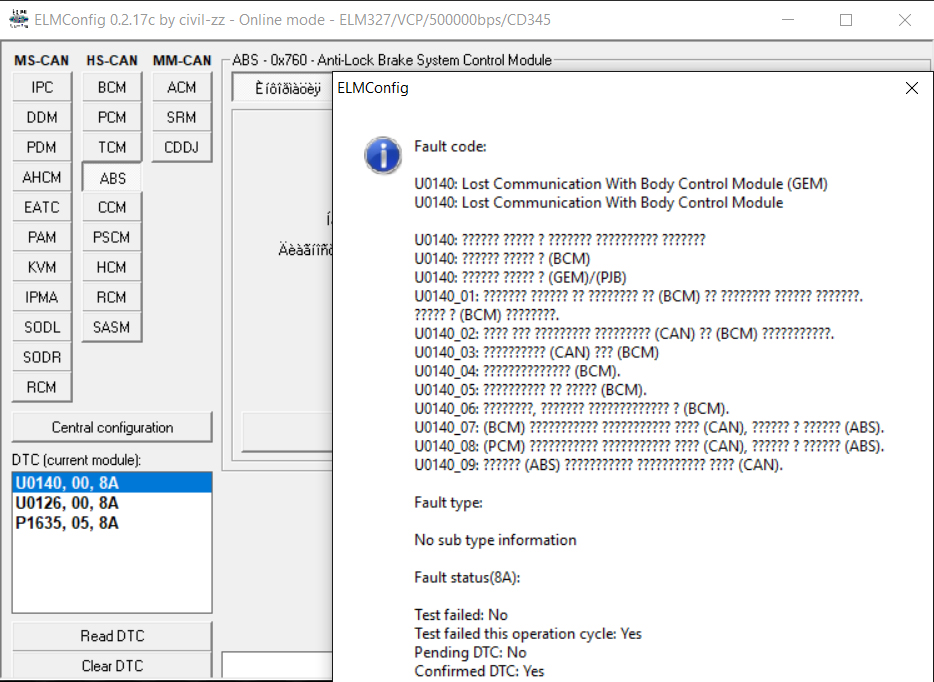Open the BCM module
The height and width of the screenshot is (682, 934).
pos(112,87)
